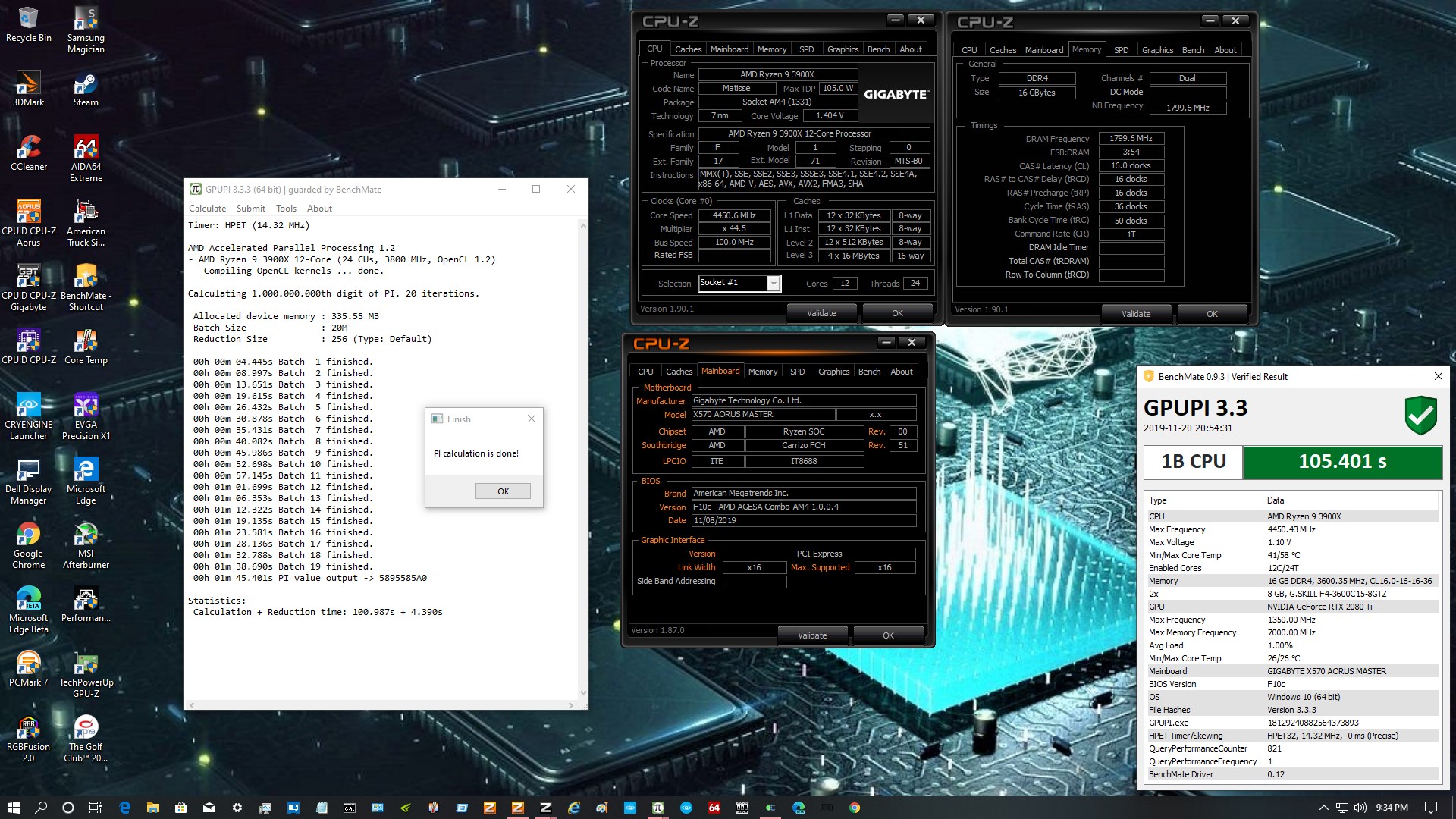Click the volume icon in system tray
1456x819 pixels.
click(1360, 808)
